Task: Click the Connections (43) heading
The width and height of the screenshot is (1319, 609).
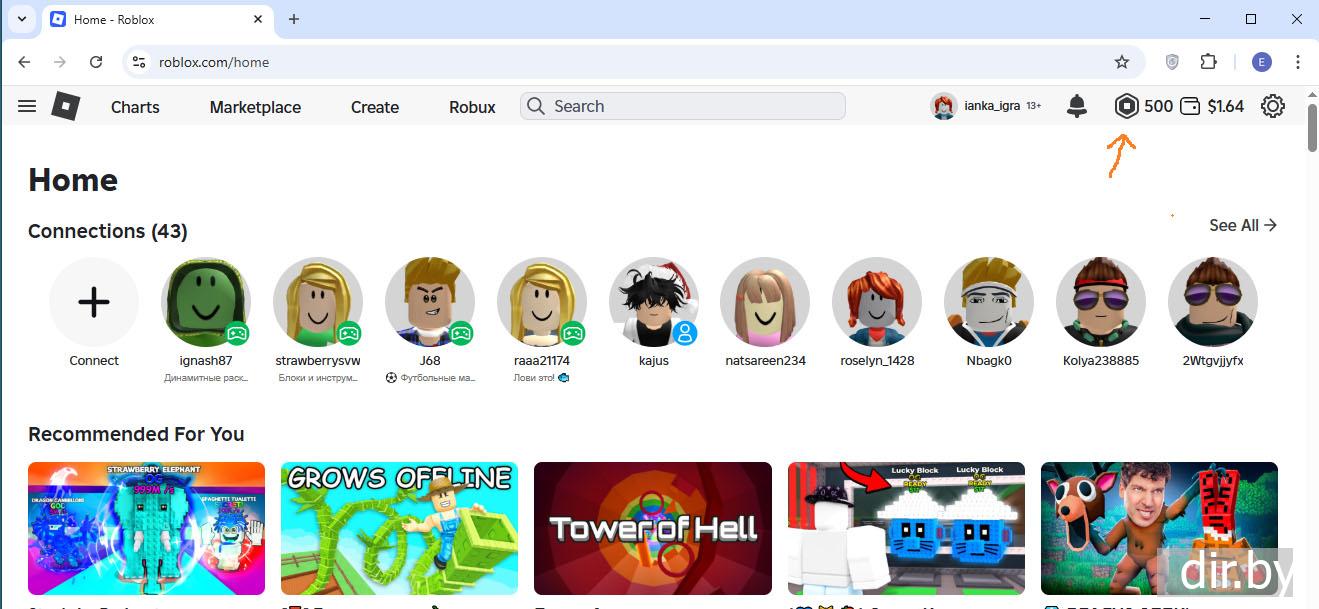Action: point(108,231)
